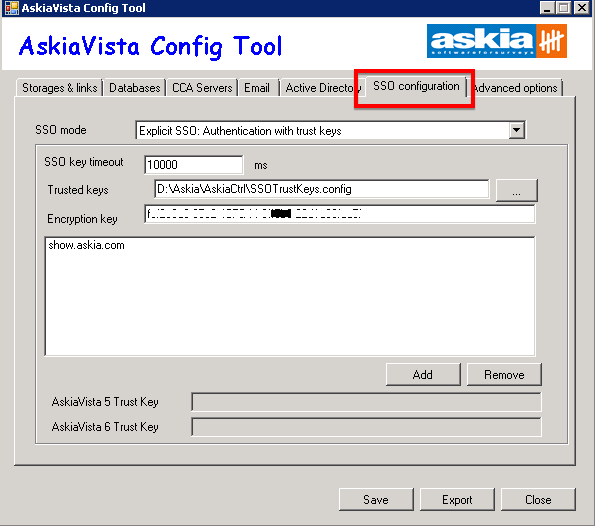The height and width of the screenshot is (526, 595).
Task: Show the Advanced options tab
Action: [516, 88]
